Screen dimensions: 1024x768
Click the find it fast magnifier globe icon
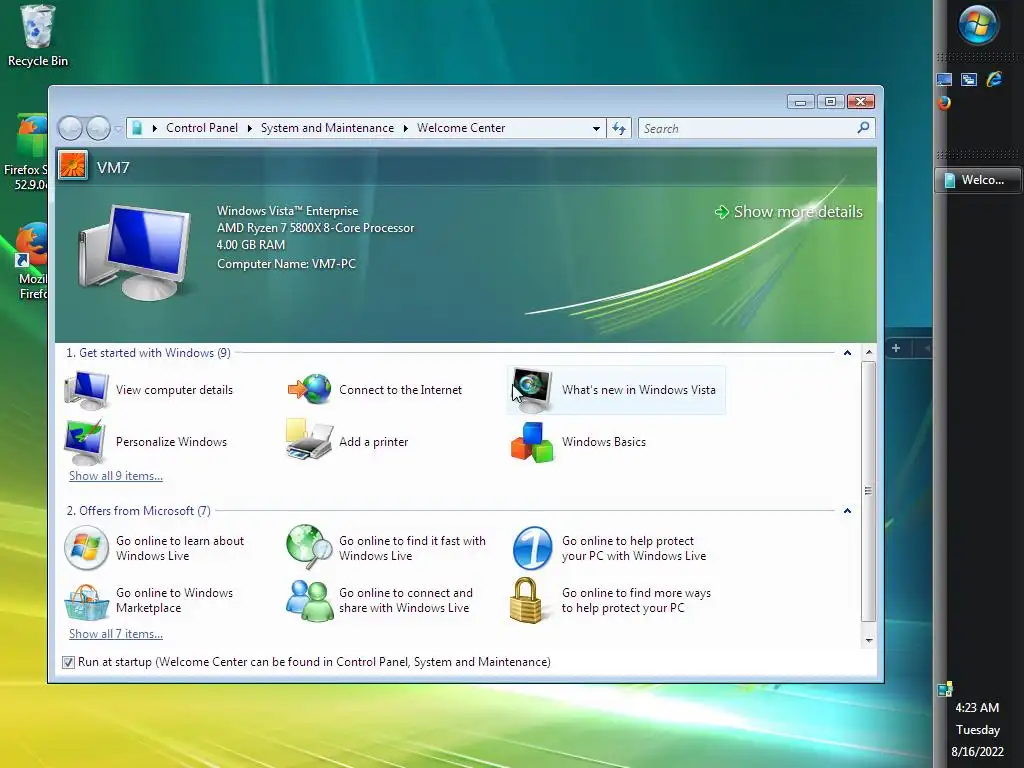310,547
